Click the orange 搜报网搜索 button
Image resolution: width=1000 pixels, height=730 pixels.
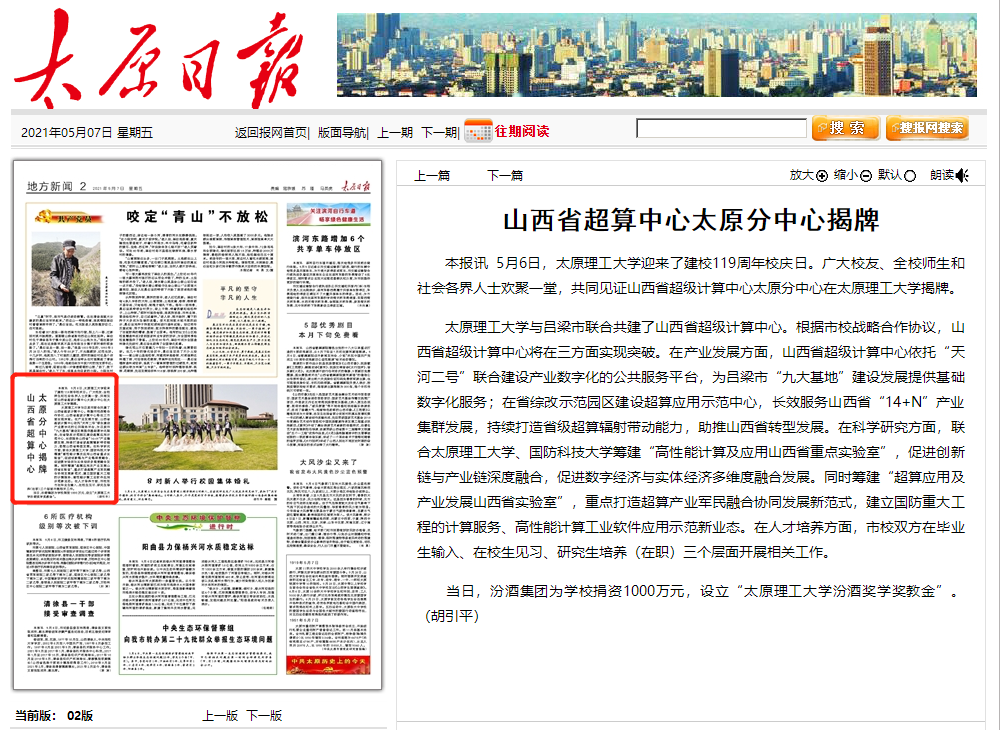click(x=926, y=128)
